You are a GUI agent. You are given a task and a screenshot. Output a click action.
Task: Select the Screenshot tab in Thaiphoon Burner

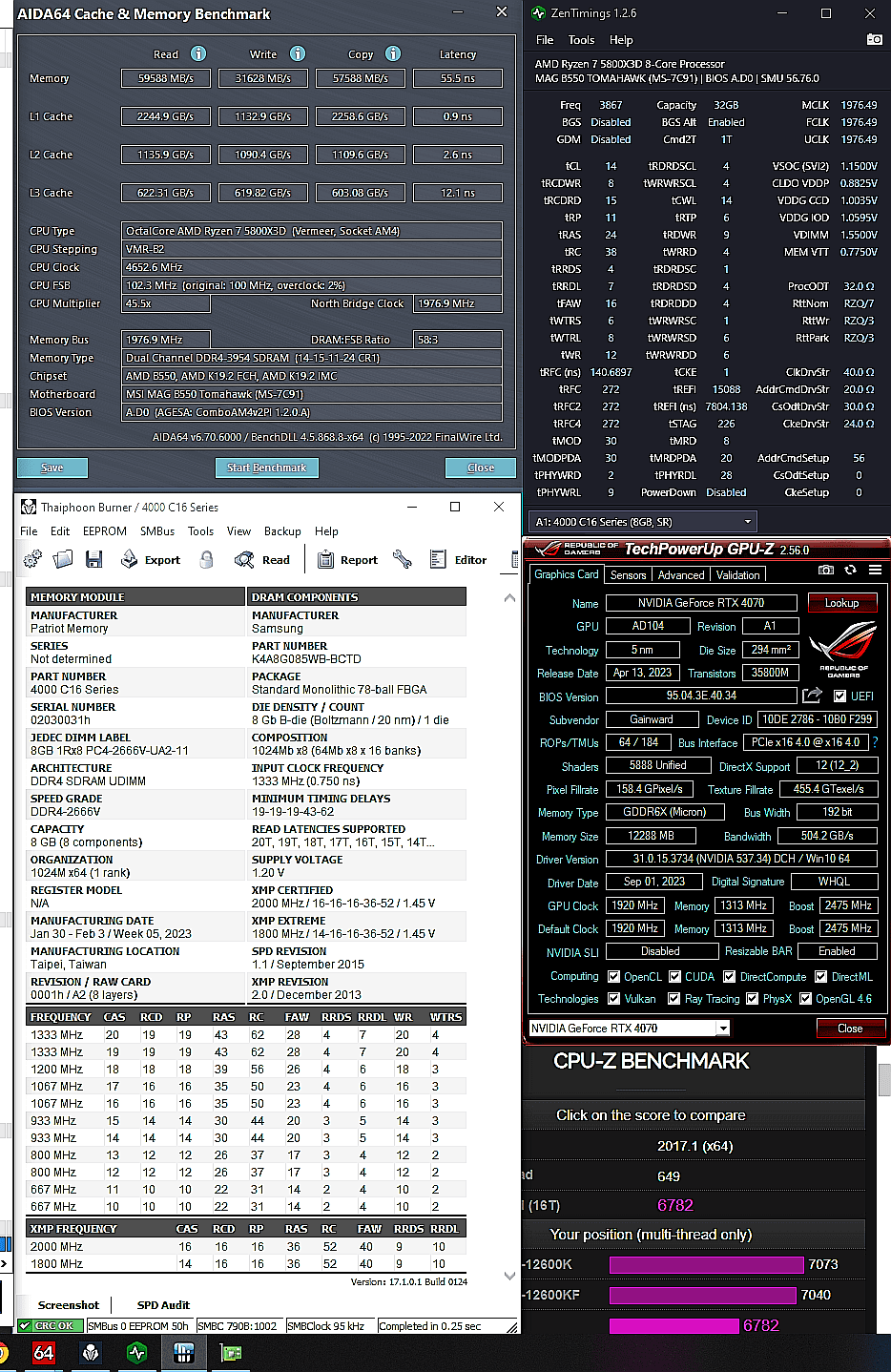[69, 1305]
